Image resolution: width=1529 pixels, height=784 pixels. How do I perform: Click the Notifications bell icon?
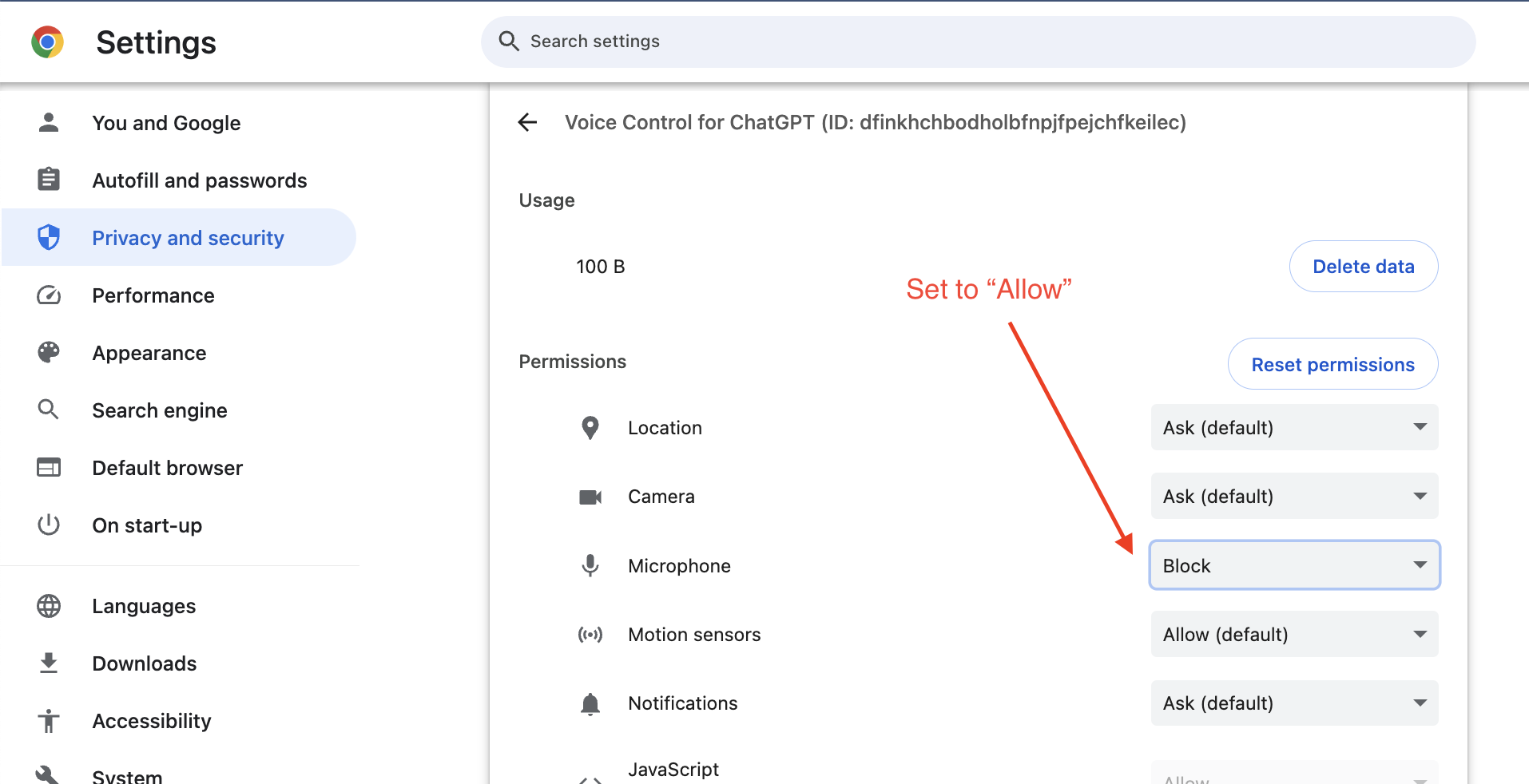[x=590, y=703]
